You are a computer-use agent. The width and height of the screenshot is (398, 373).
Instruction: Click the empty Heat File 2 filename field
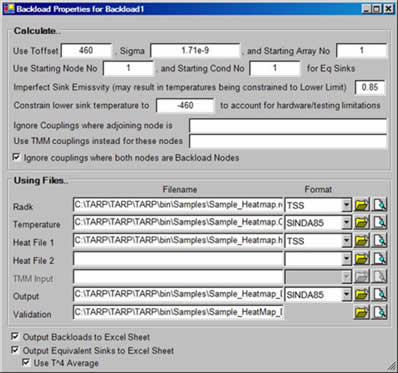point(178,258)
